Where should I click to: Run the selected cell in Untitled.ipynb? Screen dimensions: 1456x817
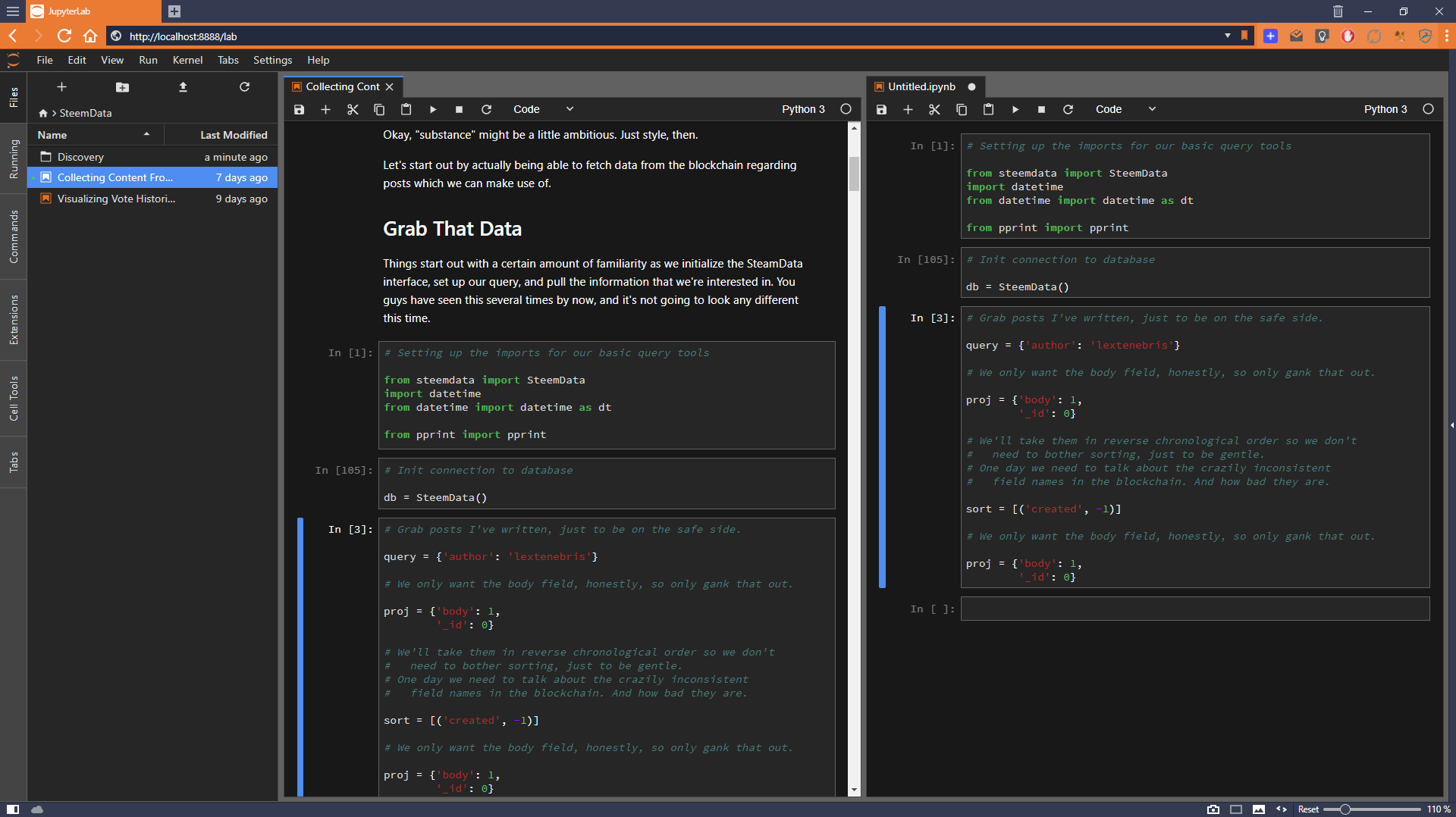[1015, 109]
